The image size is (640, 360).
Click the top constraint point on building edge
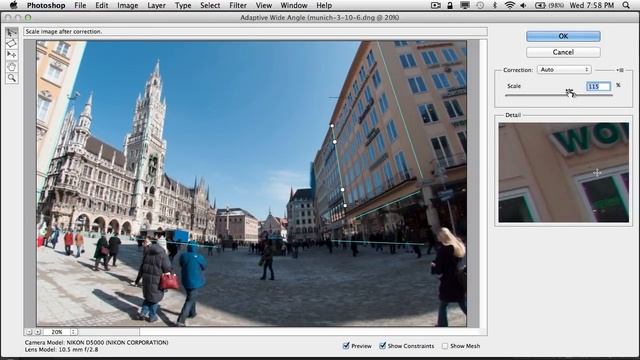[332, 126]
